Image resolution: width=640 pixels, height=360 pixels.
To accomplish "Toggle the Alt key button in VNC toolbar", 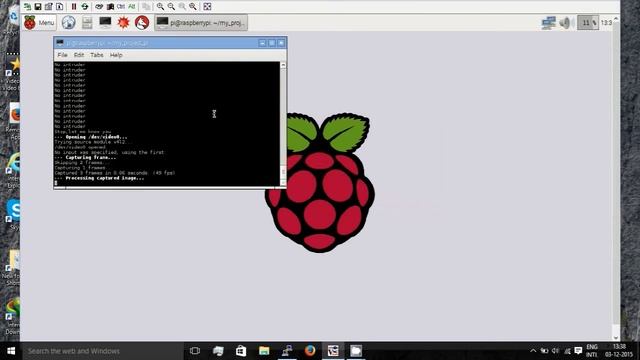I will pyautogui.click(x=131, y=7).
